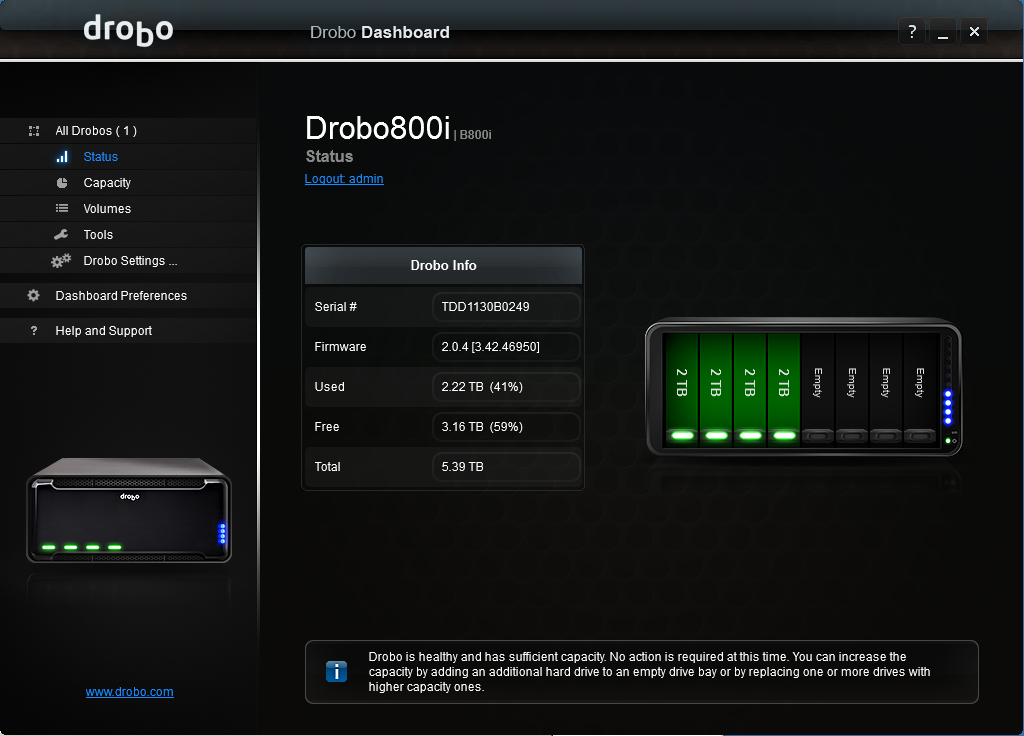Open the www.drobo.com link

tap(130, 692)
